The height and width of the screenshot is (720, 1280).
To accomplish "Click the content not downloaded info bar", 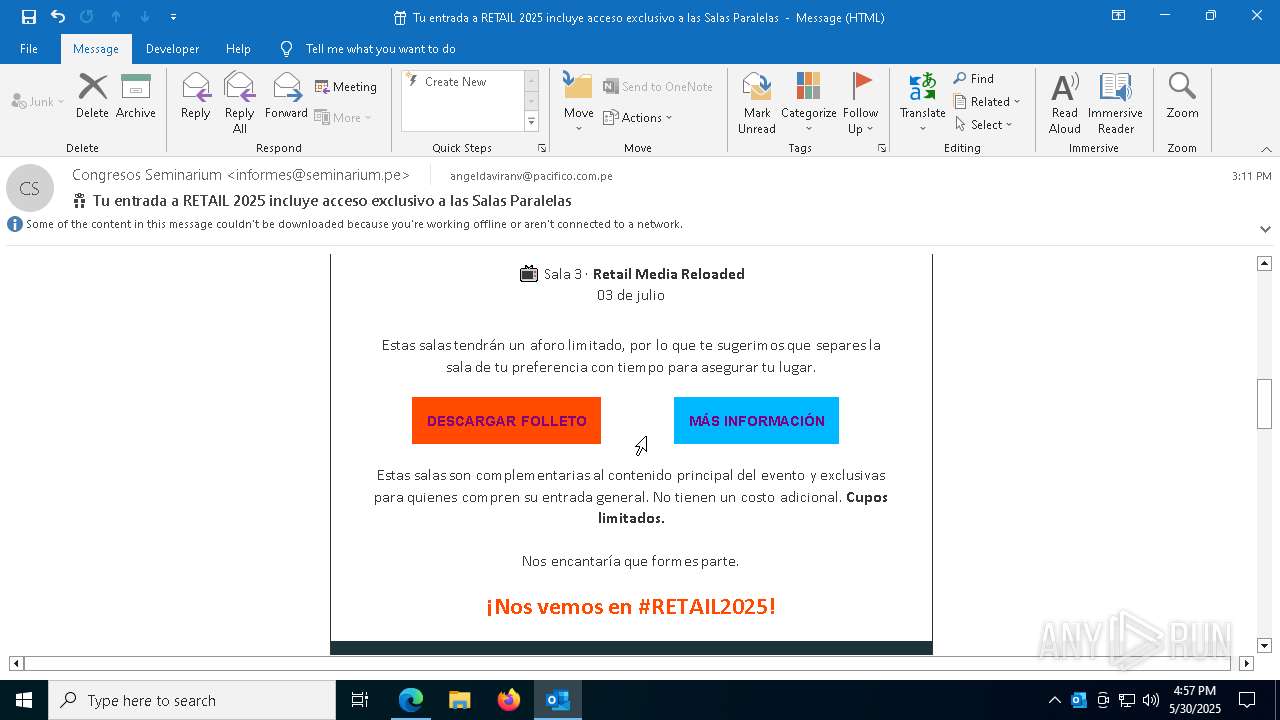I will pos(345,224).
